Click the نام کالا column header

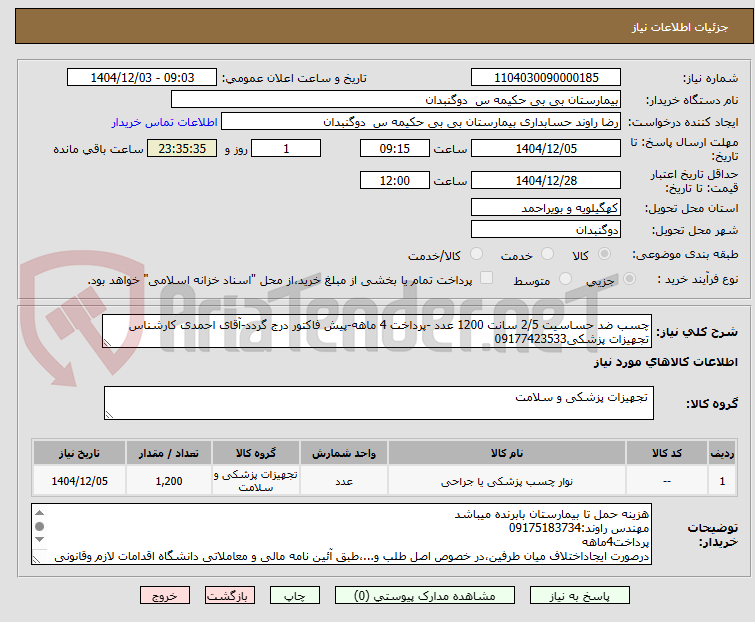tap(507, 453)
